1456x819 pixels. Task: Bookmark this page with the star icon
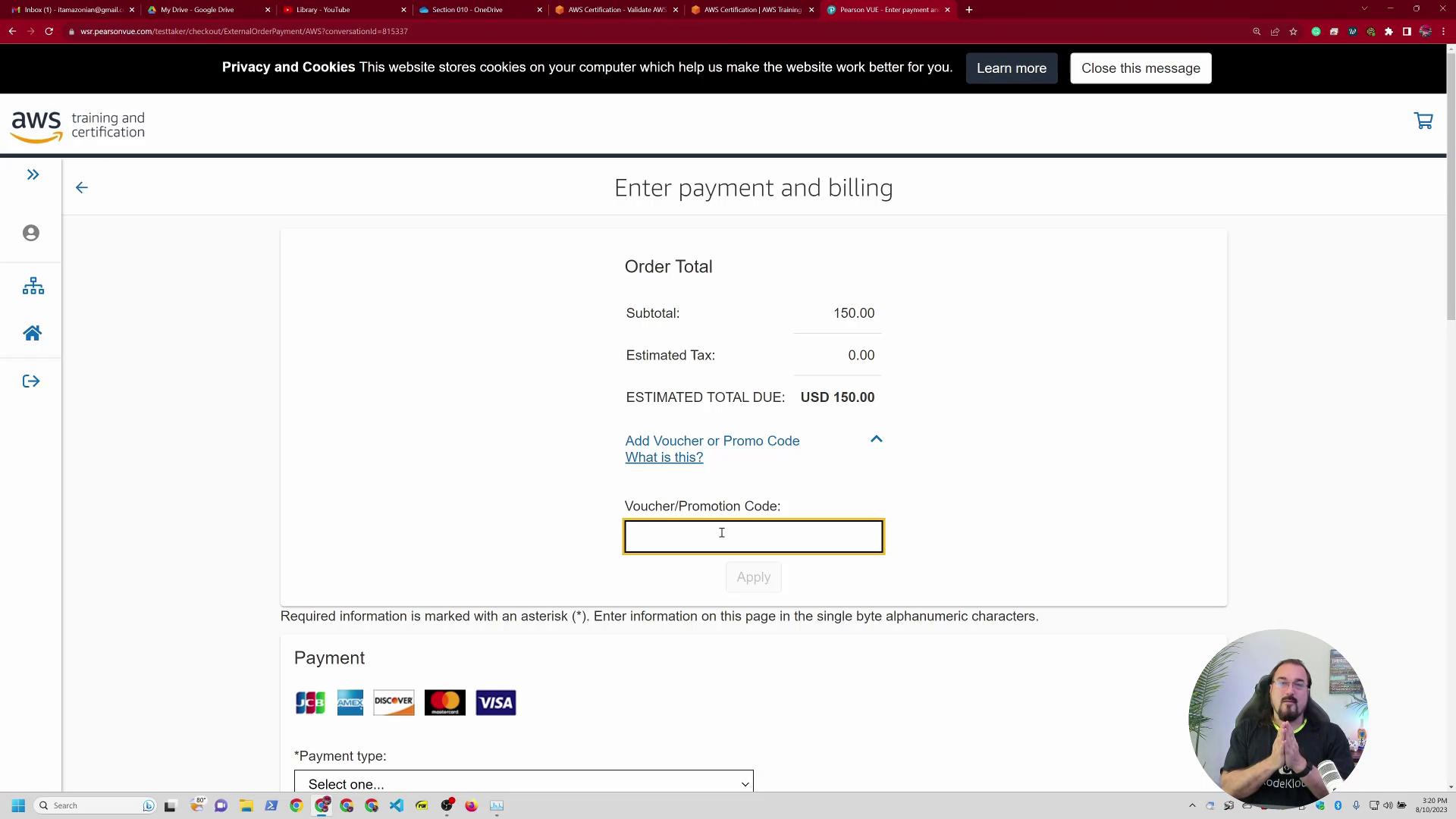point(1293,31)
